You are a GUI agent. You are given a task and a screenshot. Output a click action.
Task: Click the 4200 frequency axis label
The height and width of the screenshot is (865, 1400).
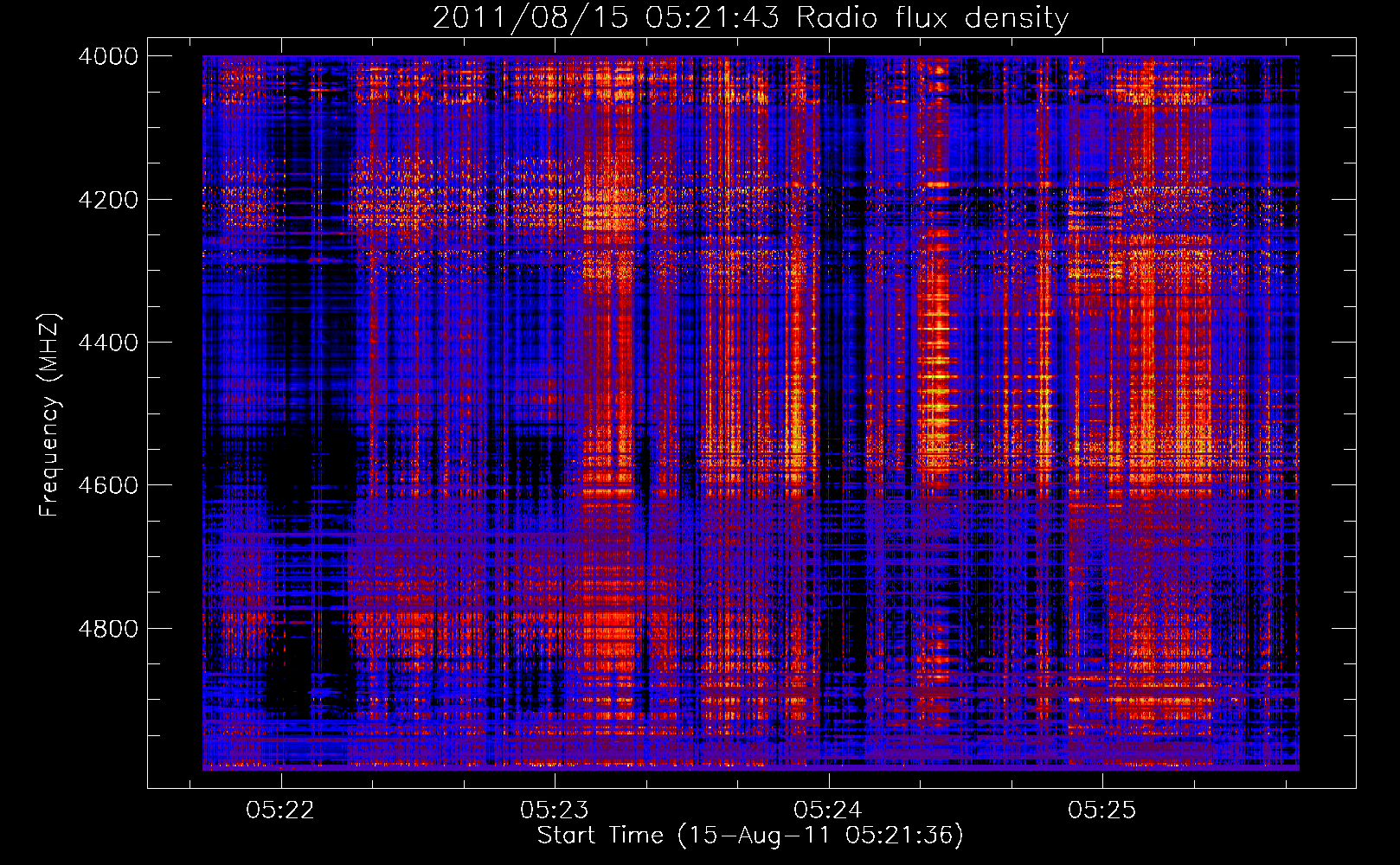108,200
